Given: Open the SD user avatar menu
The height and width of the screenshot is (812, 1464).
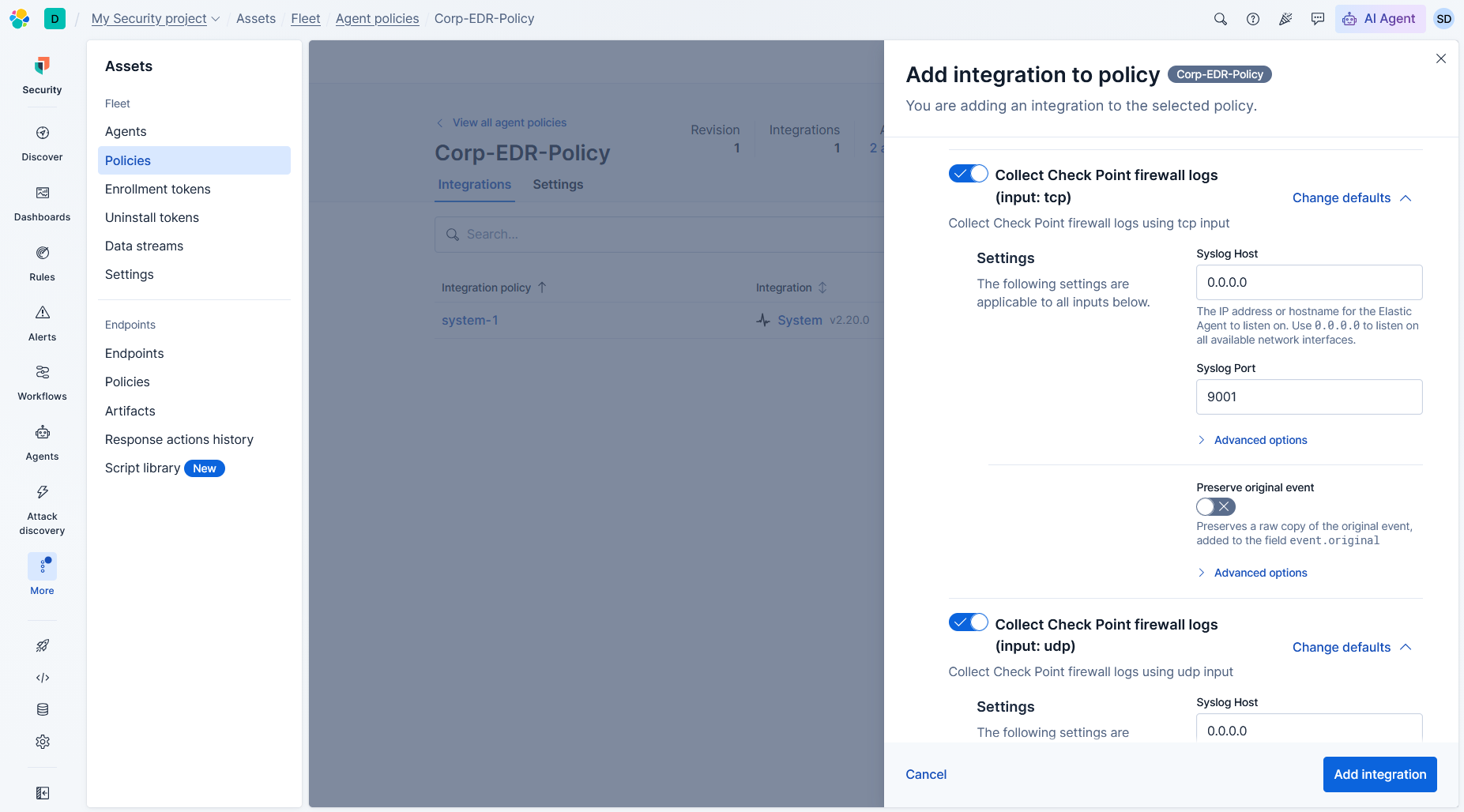Looking at the screenshot, I should (x=1444, y=19).
